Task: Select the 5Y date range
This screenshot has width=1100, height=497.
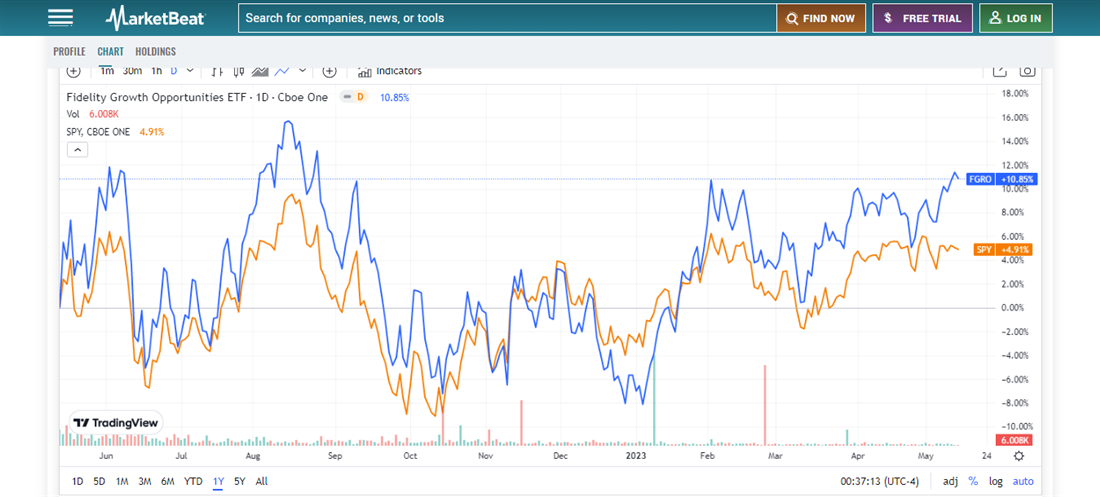Action: tap(239, 481)
